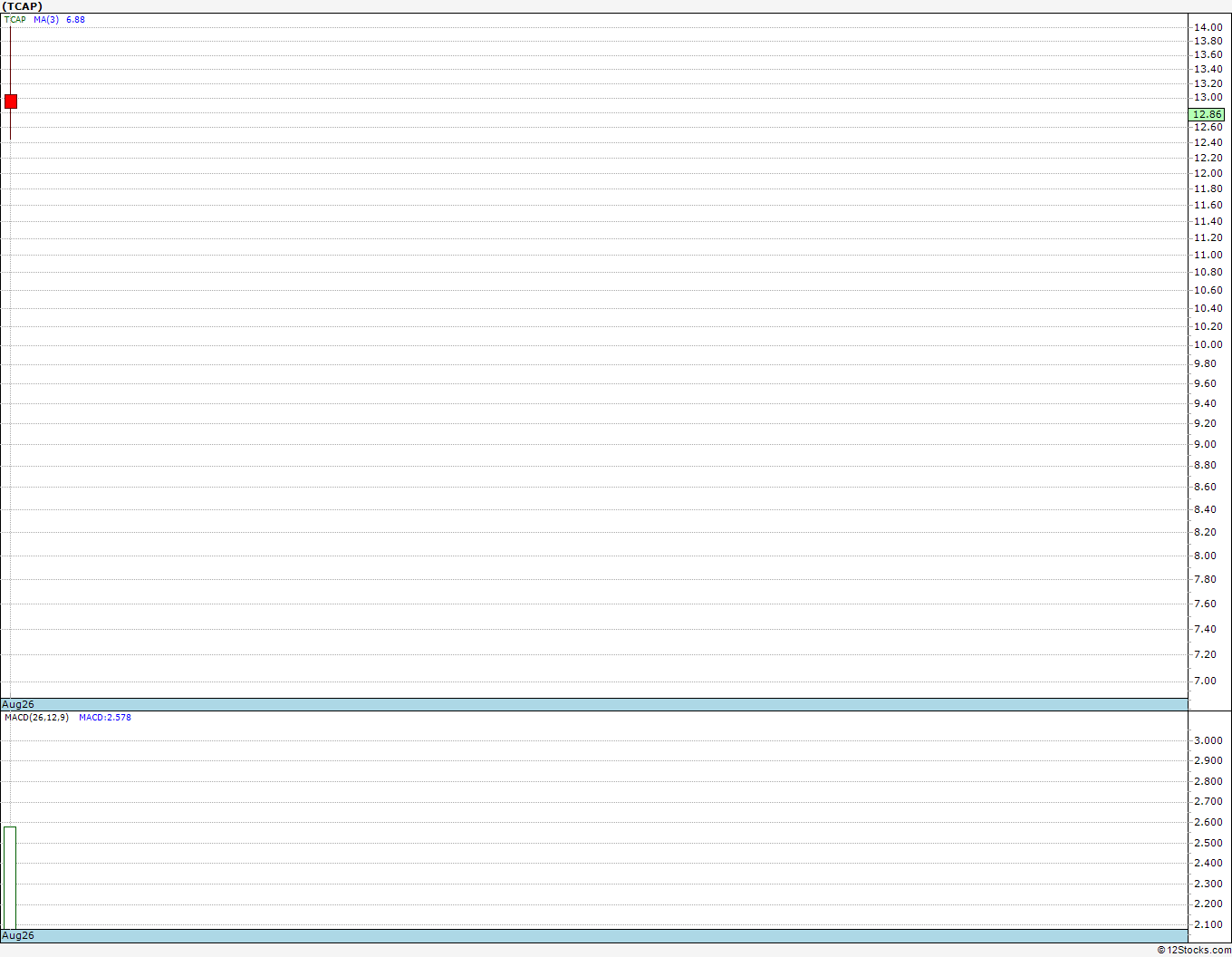
Task: Click the 13.00 price axis label
Action: coord(1208,97)
